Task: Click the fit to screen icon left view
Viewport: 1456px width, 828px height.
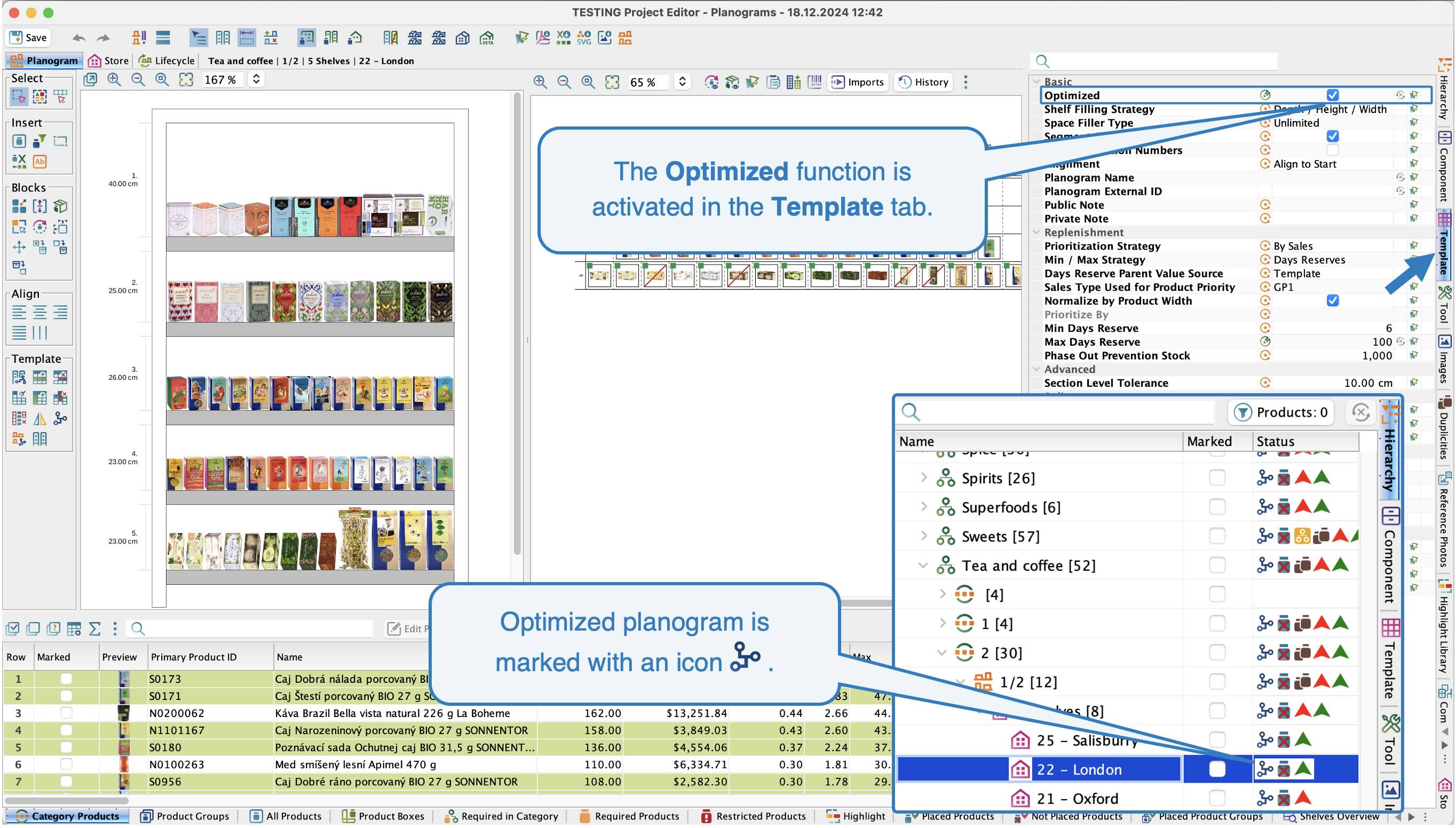Action: [x=186, y=79]
